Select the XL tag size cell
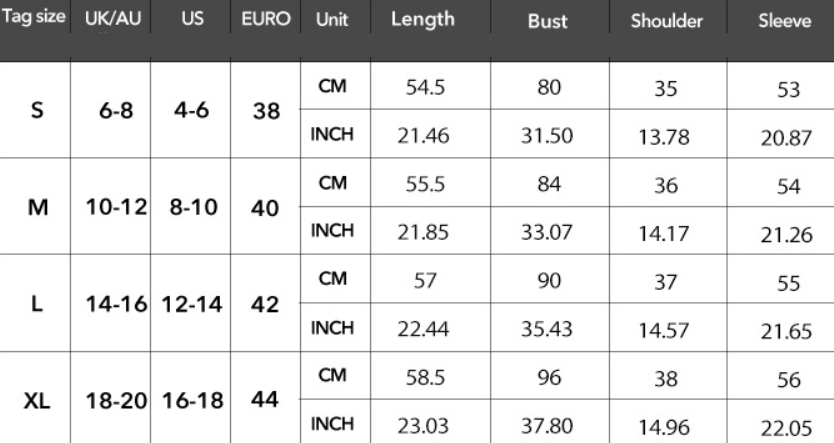834x443 pixels. pos(37,400)
